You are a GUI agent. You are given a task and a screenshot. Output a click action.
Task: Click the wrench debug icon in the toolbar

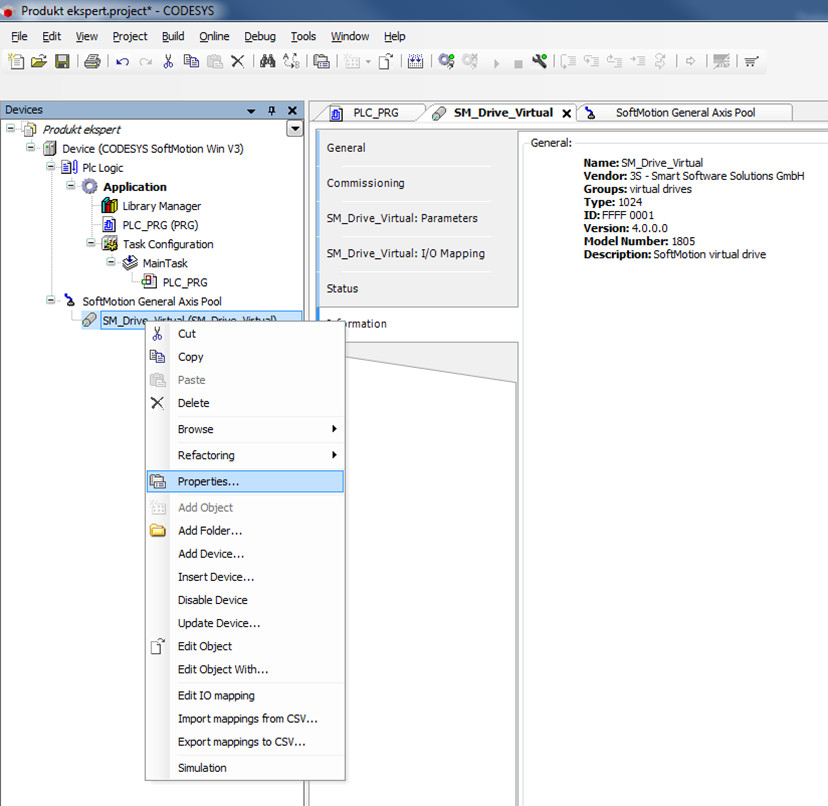pos(540,61)
